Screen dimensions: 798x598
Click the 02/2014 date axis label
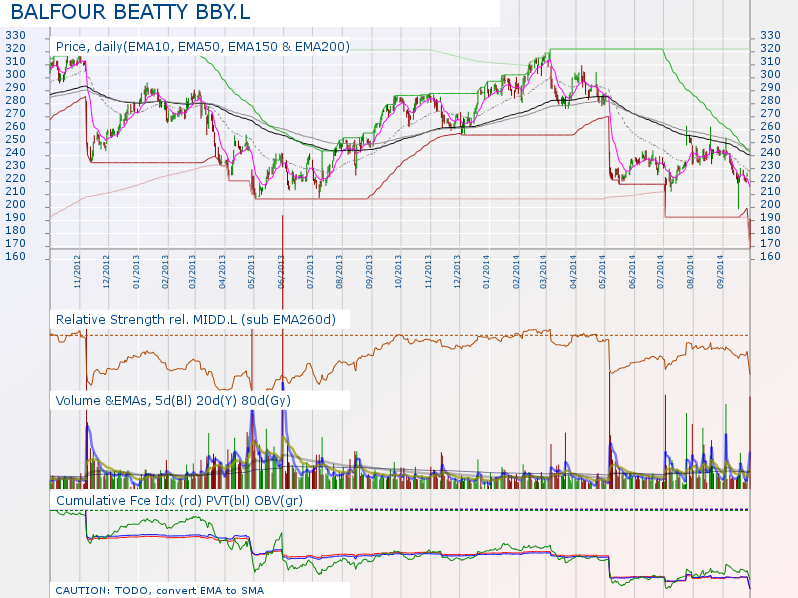coord(517,272)
